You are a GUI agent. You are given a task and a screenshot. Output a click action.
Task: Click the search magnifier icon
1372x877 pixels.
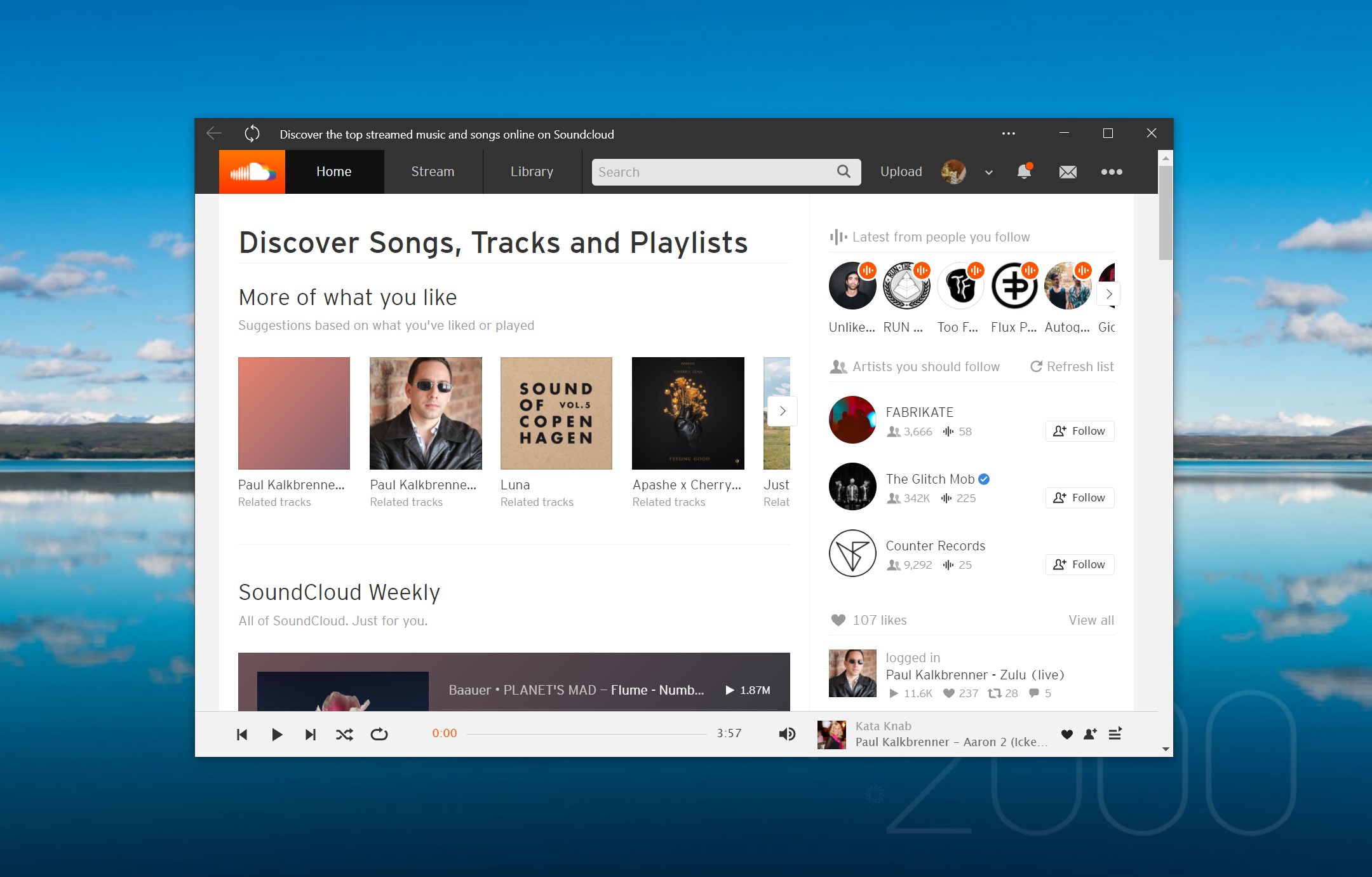click(844, 172)
